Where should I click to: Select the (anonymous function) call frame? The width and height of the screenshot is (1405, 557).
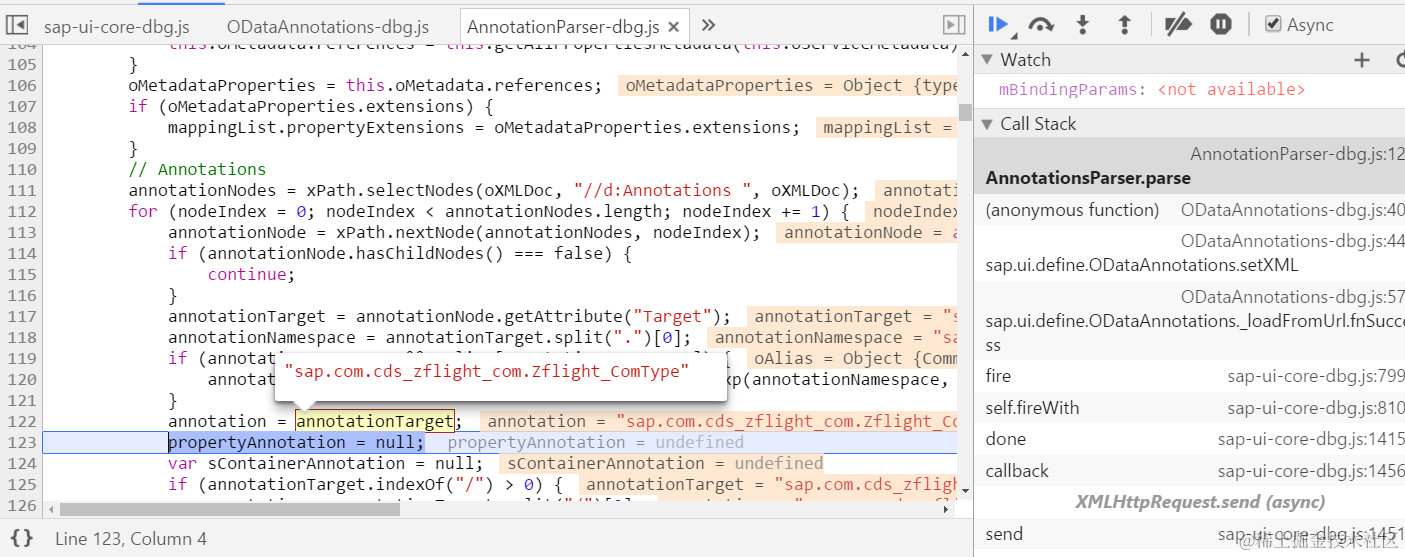pos(1189,210)
